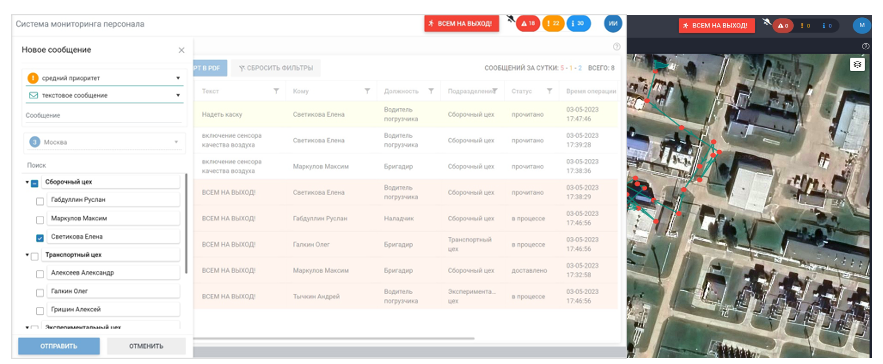
Task: Click the orange priority icon in dropdown
Action: tap(33, 78)
